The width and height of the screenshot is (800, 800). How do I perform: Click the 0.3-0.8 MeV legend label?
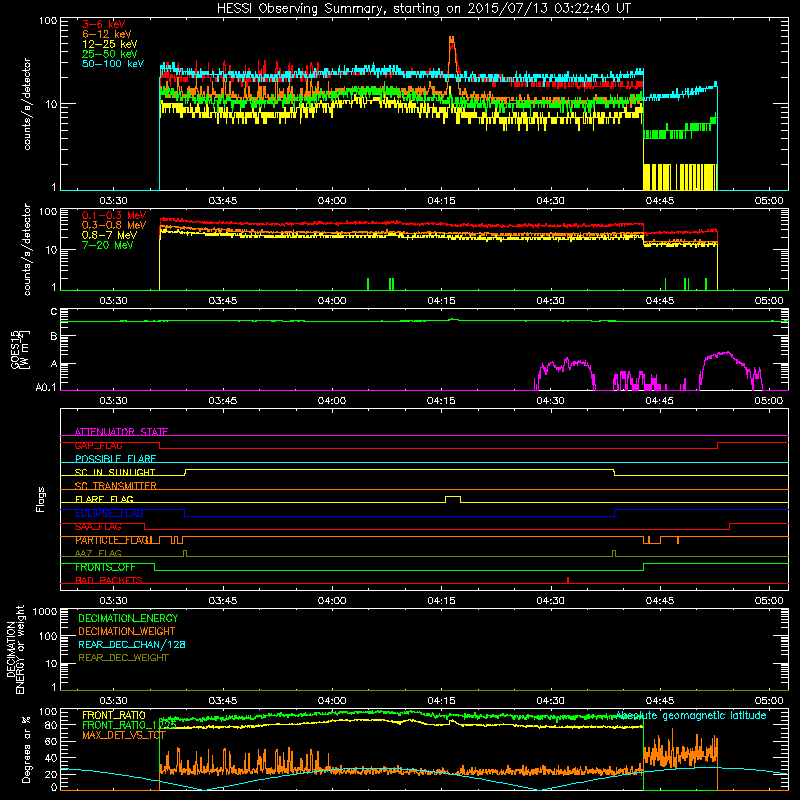click(114, 225)
